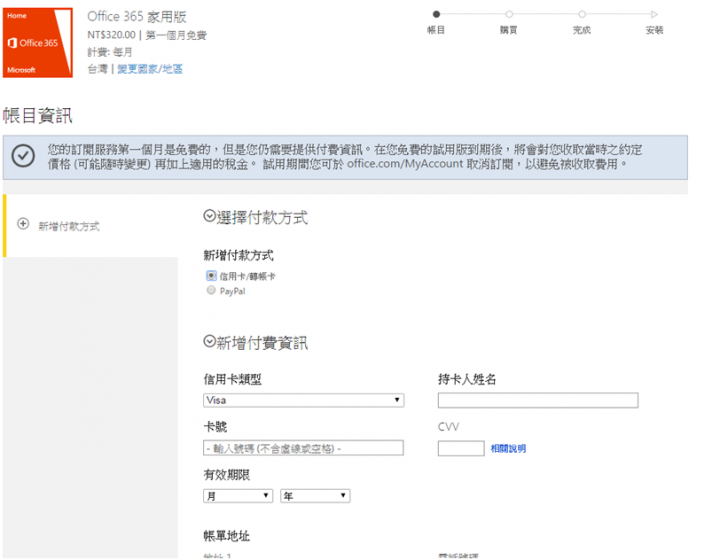Image resolution: width=720 pixels, height=560 pixels.
Task: Click the Office 365 Home product logo
Action: tap(38, 42)
